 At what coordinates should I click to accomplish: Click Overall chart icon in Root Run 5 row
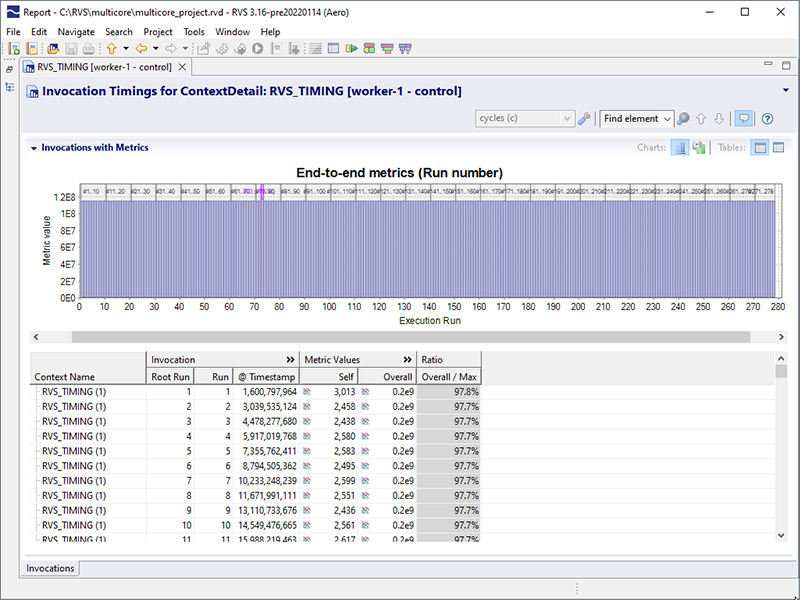pos(365,451)
